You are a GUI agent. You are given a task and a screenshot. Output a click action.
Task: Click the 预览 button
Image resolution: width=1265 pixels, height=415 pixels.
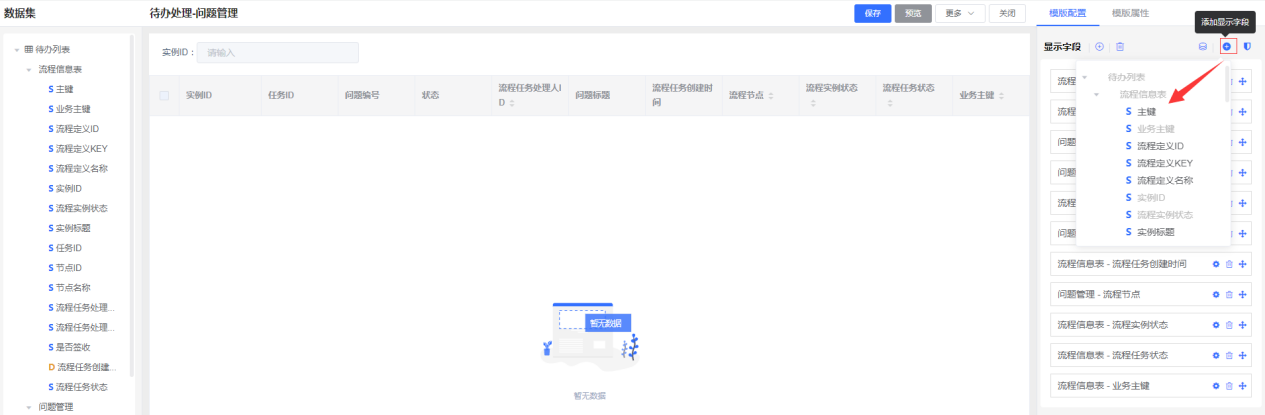pyautogui.click(x=913, y=13)
